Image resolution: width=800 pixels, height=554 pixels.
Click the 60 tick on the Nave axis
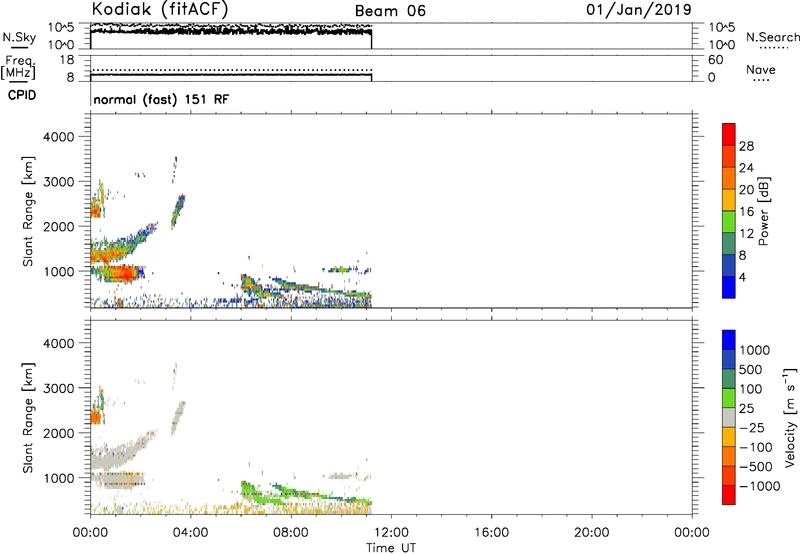click(715, 60)
